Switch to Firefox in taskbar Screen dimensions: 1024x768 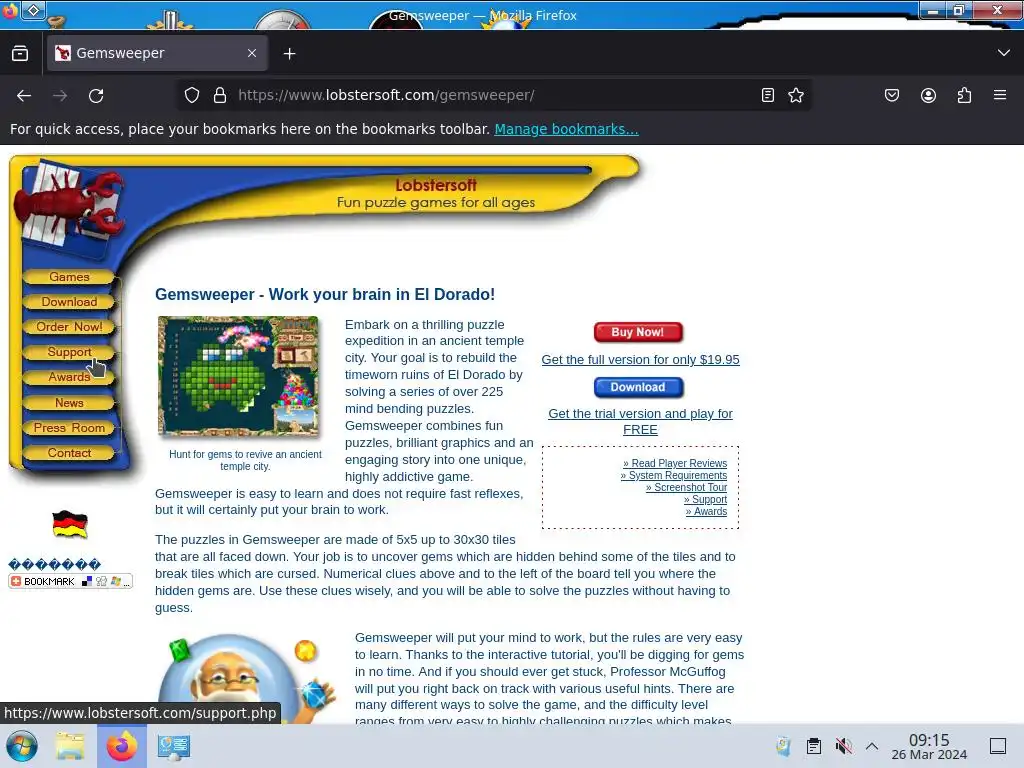pos(122,746)
